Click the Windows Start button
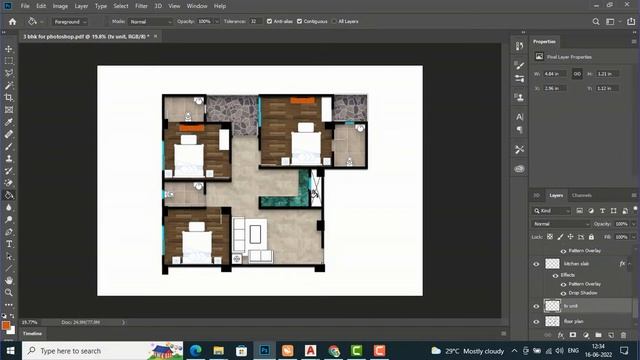This screenshot has height=360, width=640. click(10, 351)
